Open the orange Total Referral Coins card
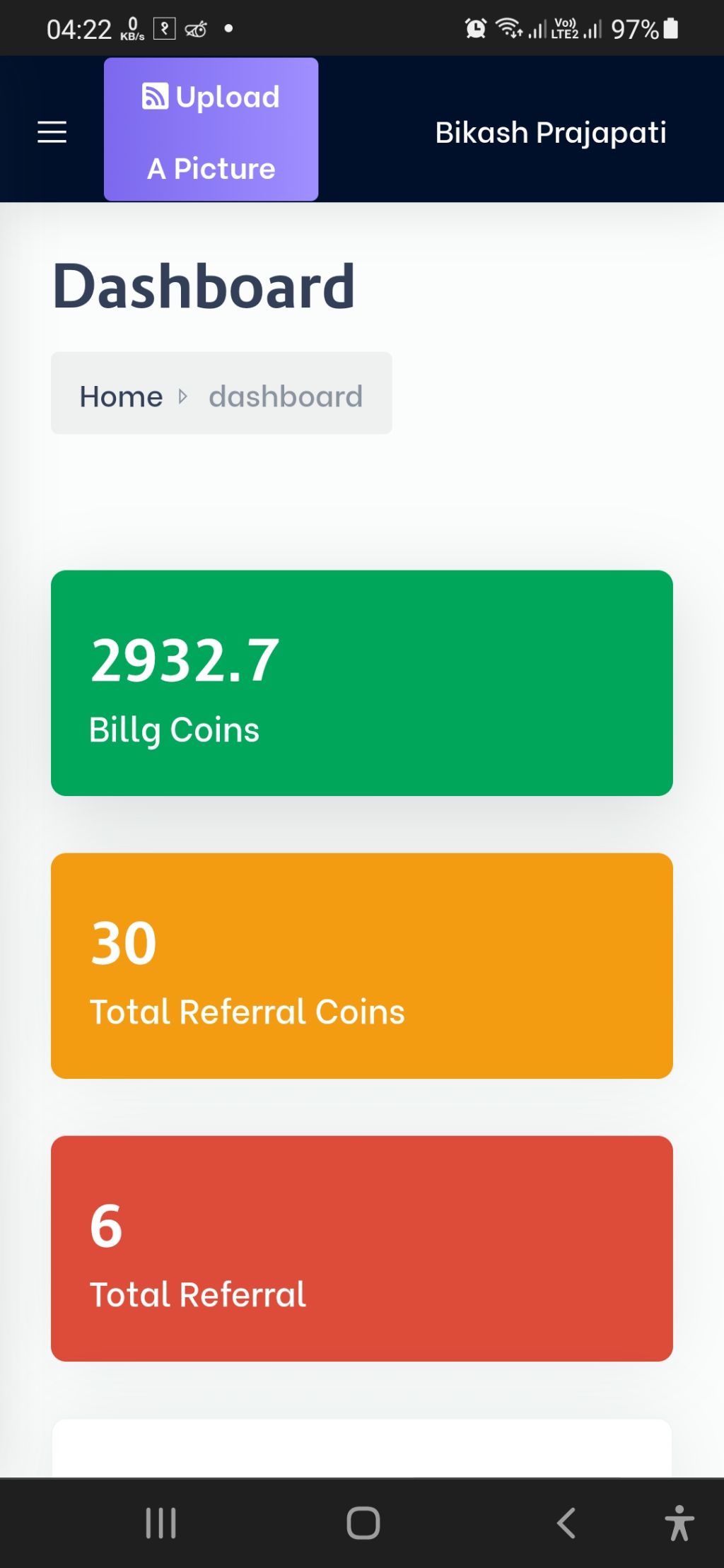The width and height of the screenshot is (724, 1568). click(362, 966)
